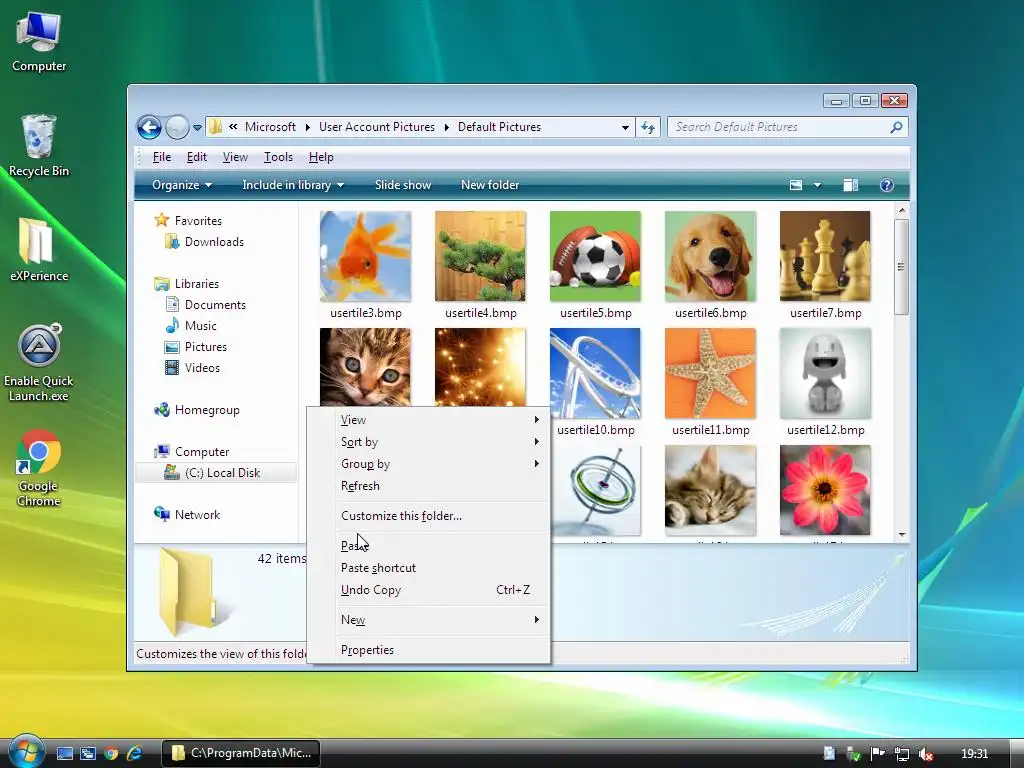The width and height of the screenshot is (1024, 768).
Task: Select Enable Quick Launch.exe desktop icon
Action: pos(39,363)
